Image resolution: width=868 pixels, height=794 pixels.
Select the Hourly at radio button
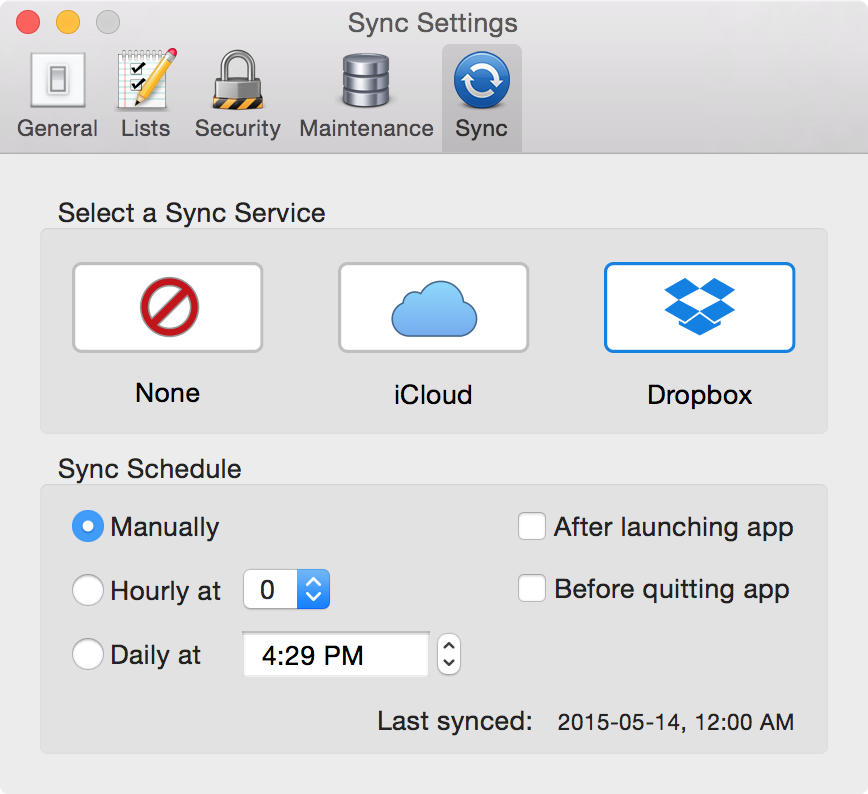(x=87, y=590)
